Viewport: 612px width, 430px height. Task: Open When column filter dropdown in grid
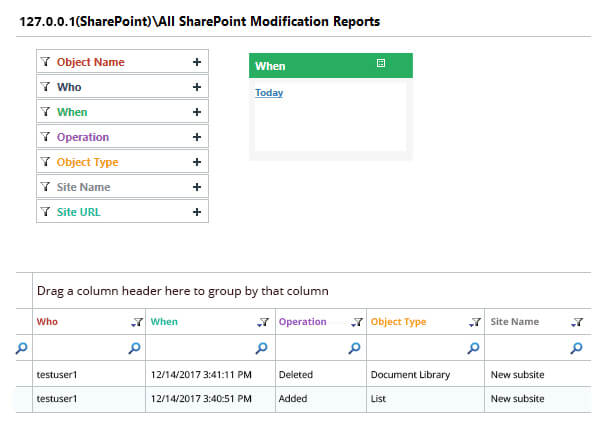click(x=263, y=322)
